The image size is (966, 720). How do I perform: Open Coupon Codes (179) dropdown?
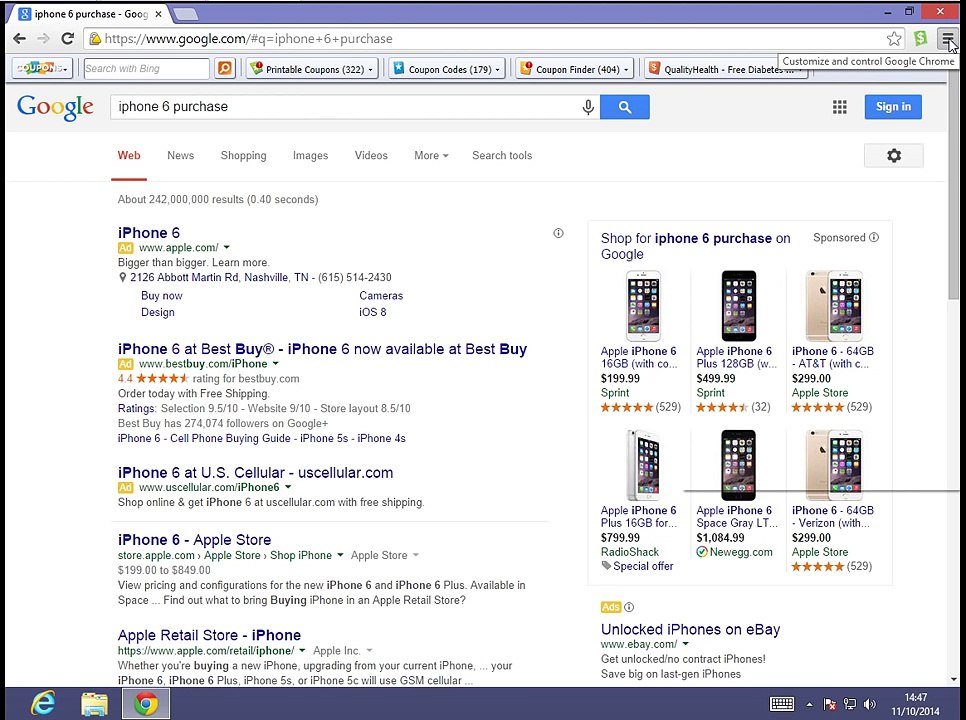(x=448, y=69)
